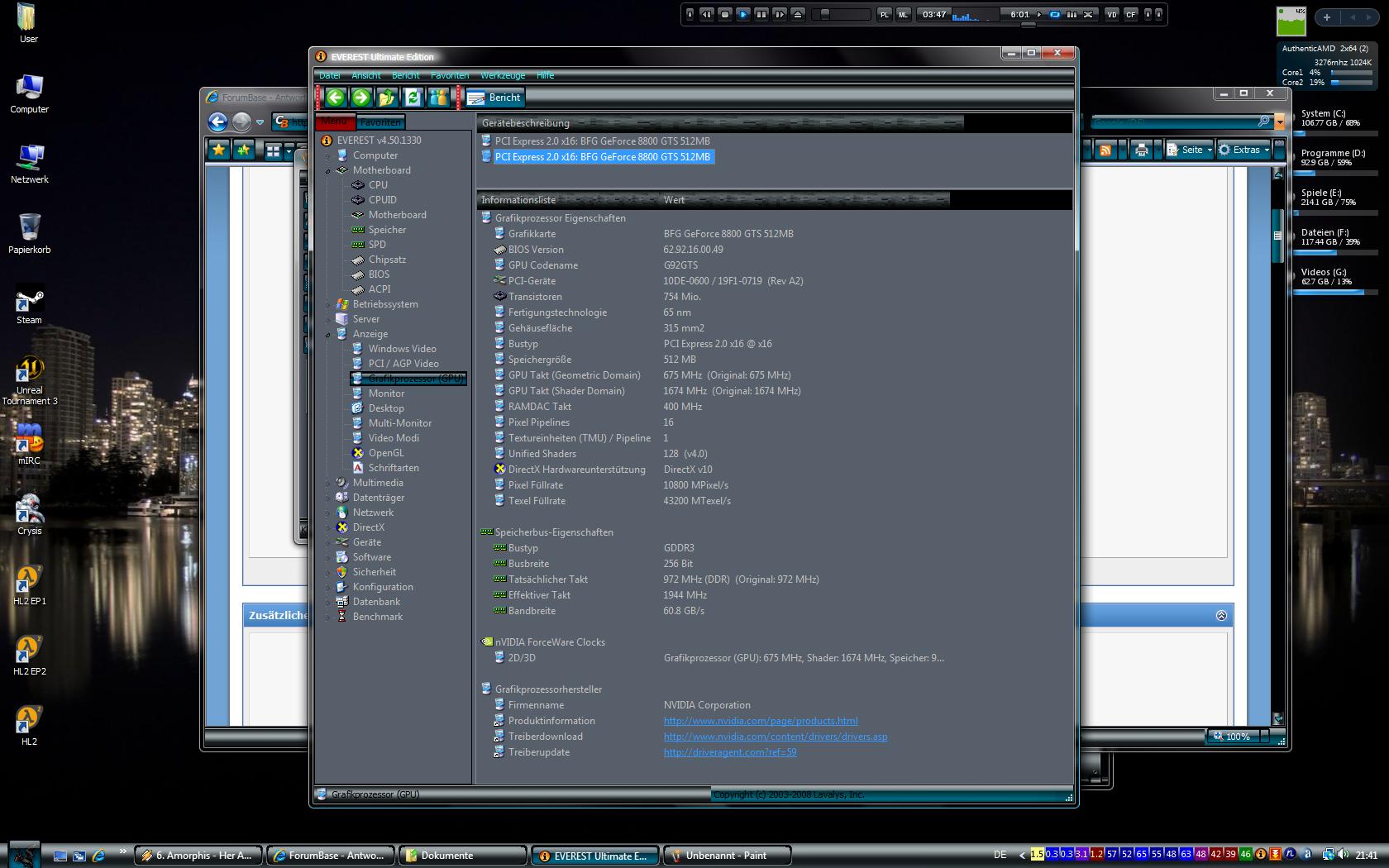Open the Crysis desktop shortcut
This screenshot has width=1389, height=868.
click(x=29, y=515)
